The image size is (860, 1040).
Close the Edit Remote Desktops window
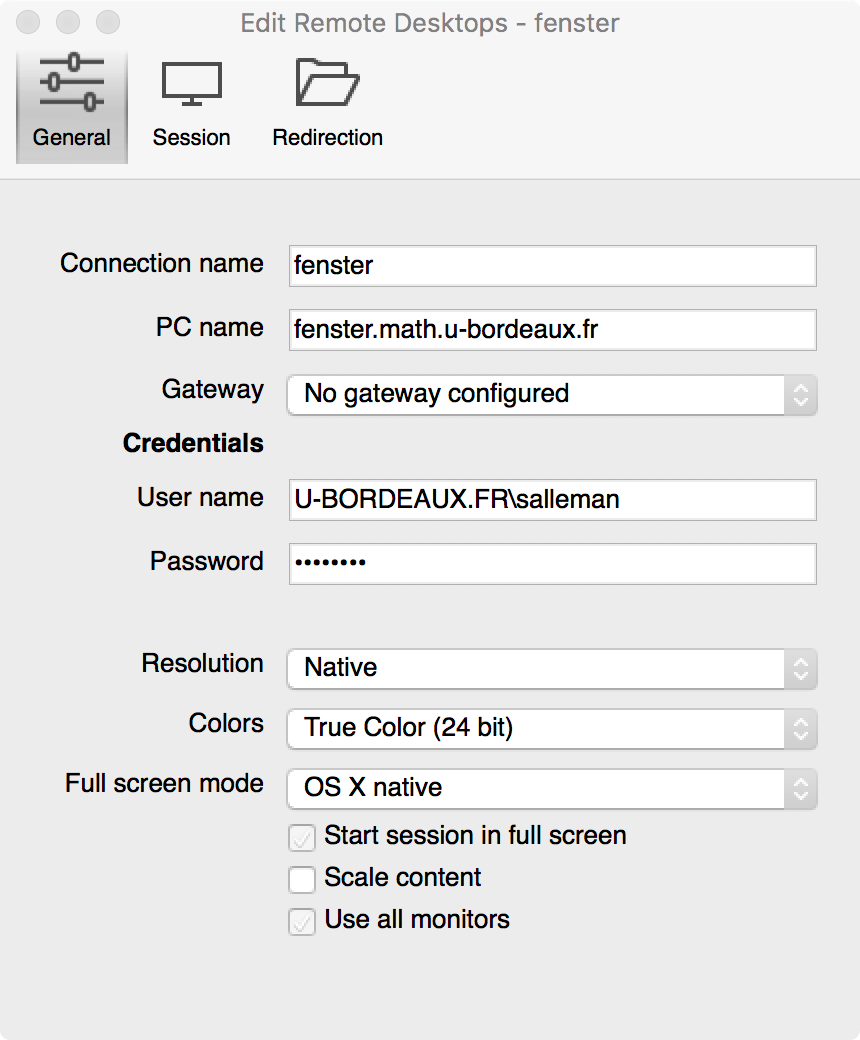pyautogui.click(x=28, y=22)
